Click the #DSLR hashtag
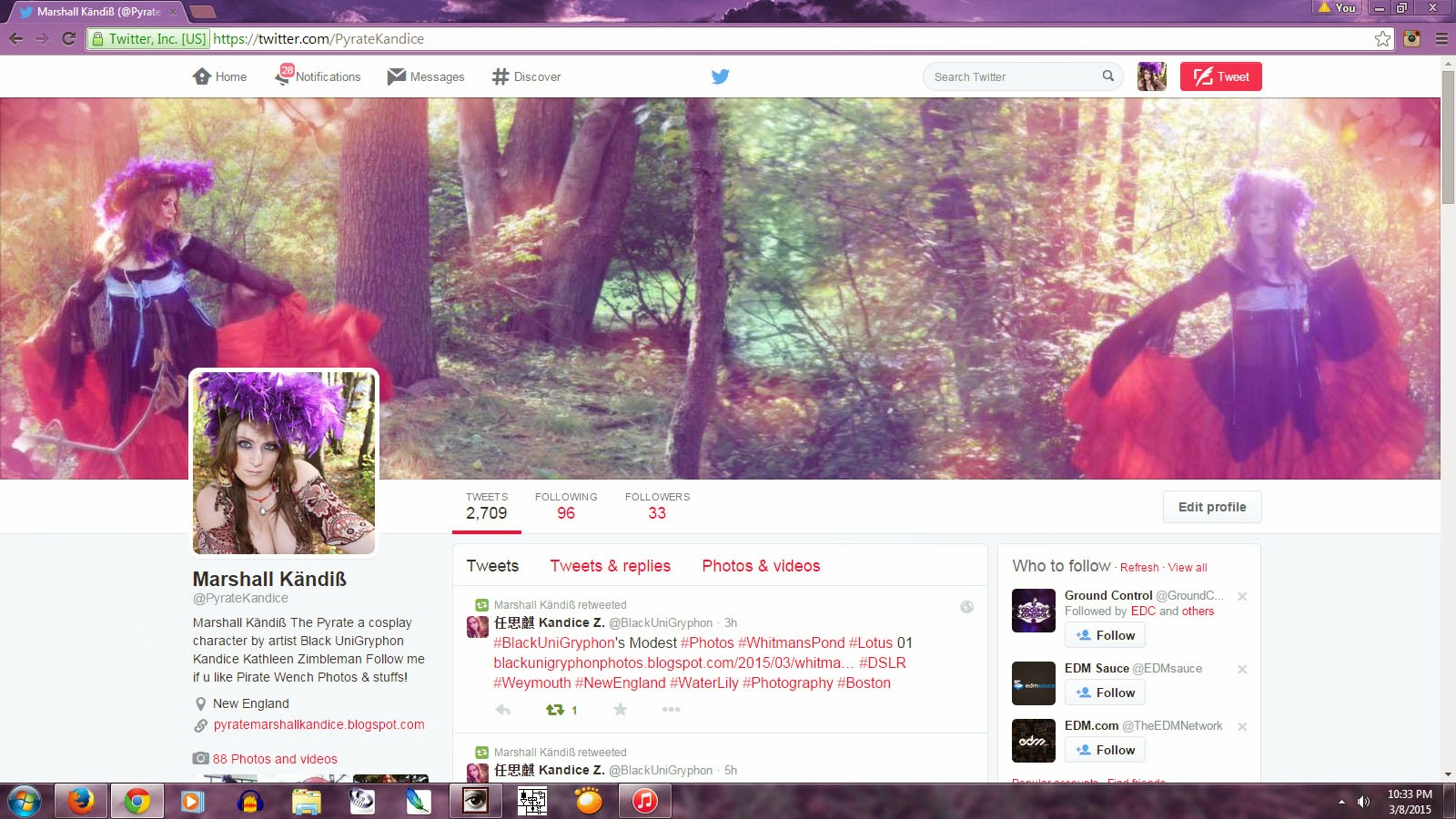 click(882, 663)
